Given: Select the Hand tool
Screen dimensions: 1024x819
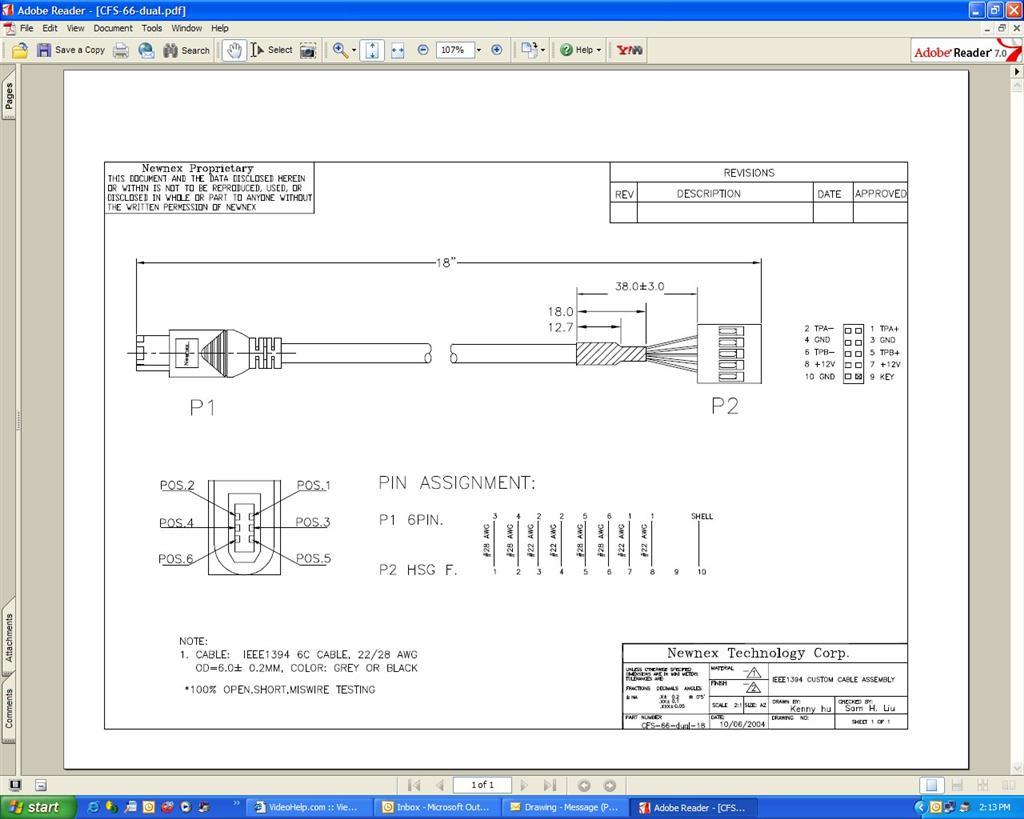Looking at the screenshot, I should pyautogui.click(x=234, y=50).
